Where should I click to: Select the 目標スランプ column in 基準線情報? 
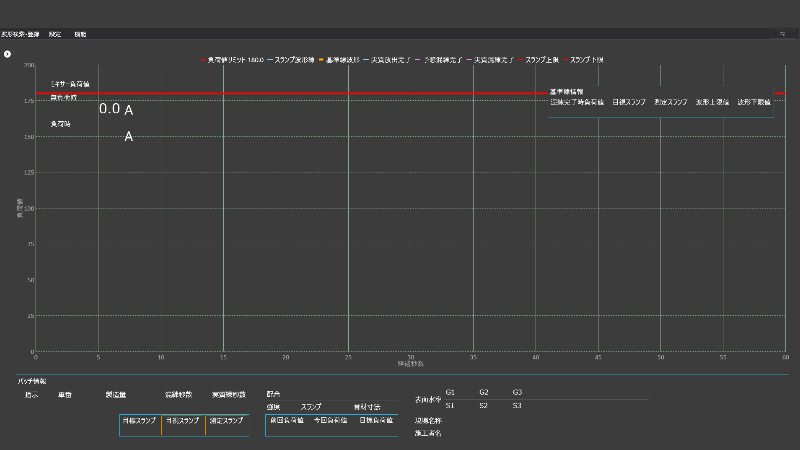pos(629,102)
